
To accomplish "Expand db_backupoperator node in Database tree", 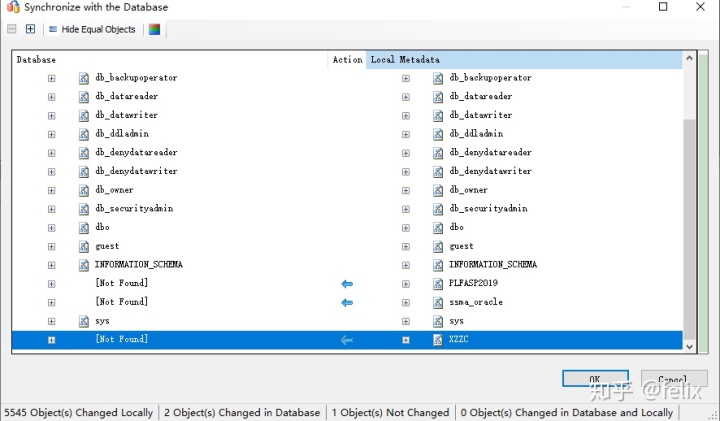I will pyautogui.click(x=51, y=79).
